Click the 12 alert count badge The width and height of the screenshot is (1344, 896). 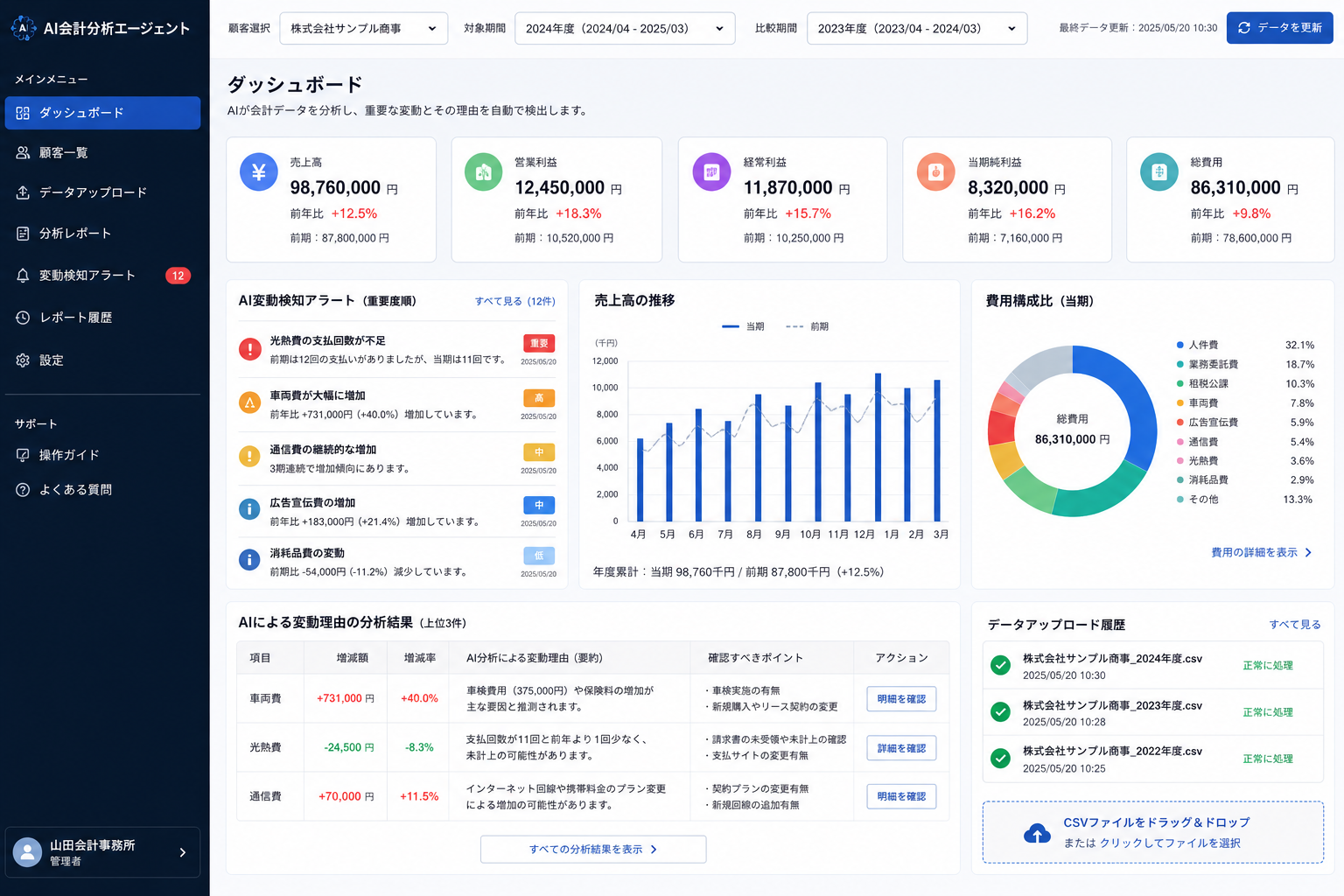(x=178, y=276)
